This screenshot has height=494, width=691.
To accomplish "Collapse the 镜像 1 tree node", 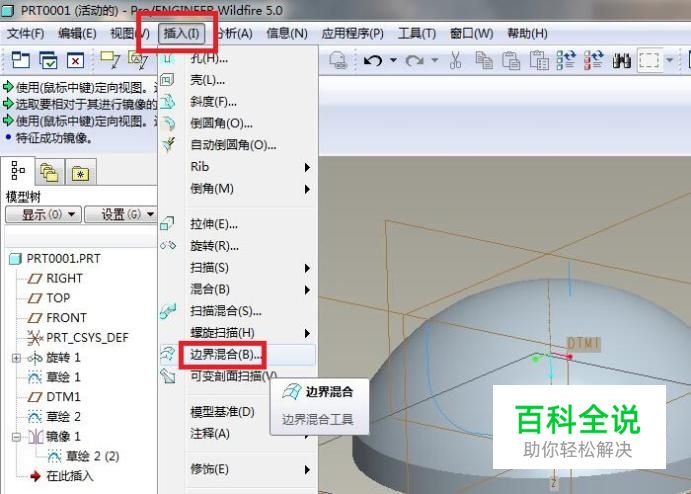I will [x=16, y=437].
